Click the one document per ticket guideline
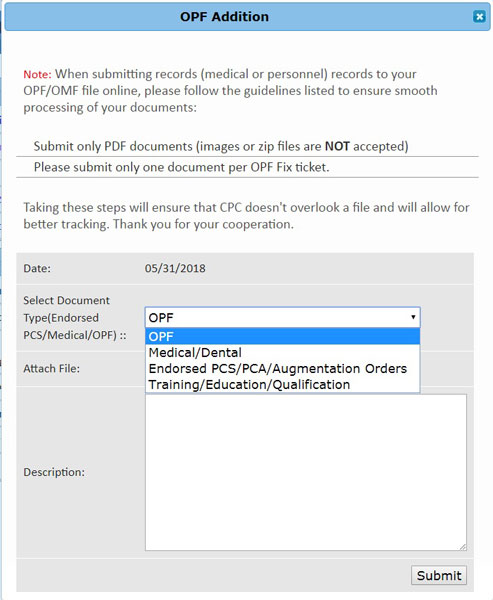Screen dimensions: 493x600 point(181,167)
